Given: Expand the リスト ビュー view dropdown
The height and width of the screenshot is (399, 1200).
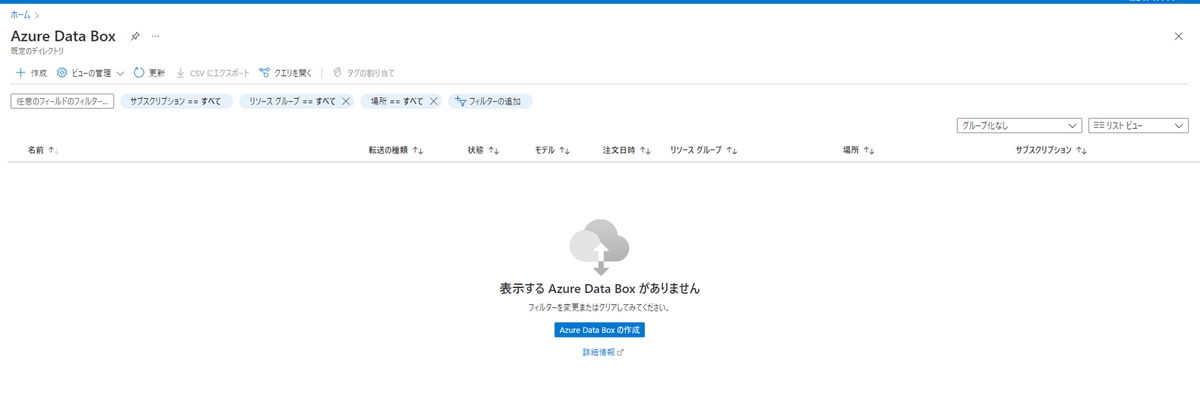Looking at the screenshot, I should click(1138, 126).
